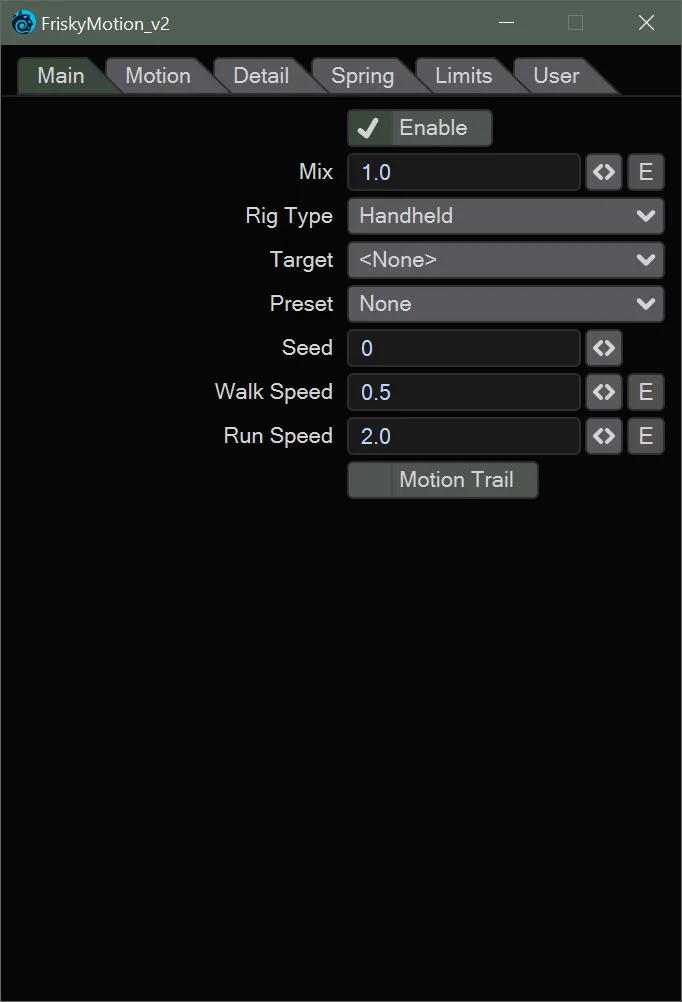This screenshot has height=1002, width=682.
Task: Open the Rig Type dropdown
Action: pos(505,216)
